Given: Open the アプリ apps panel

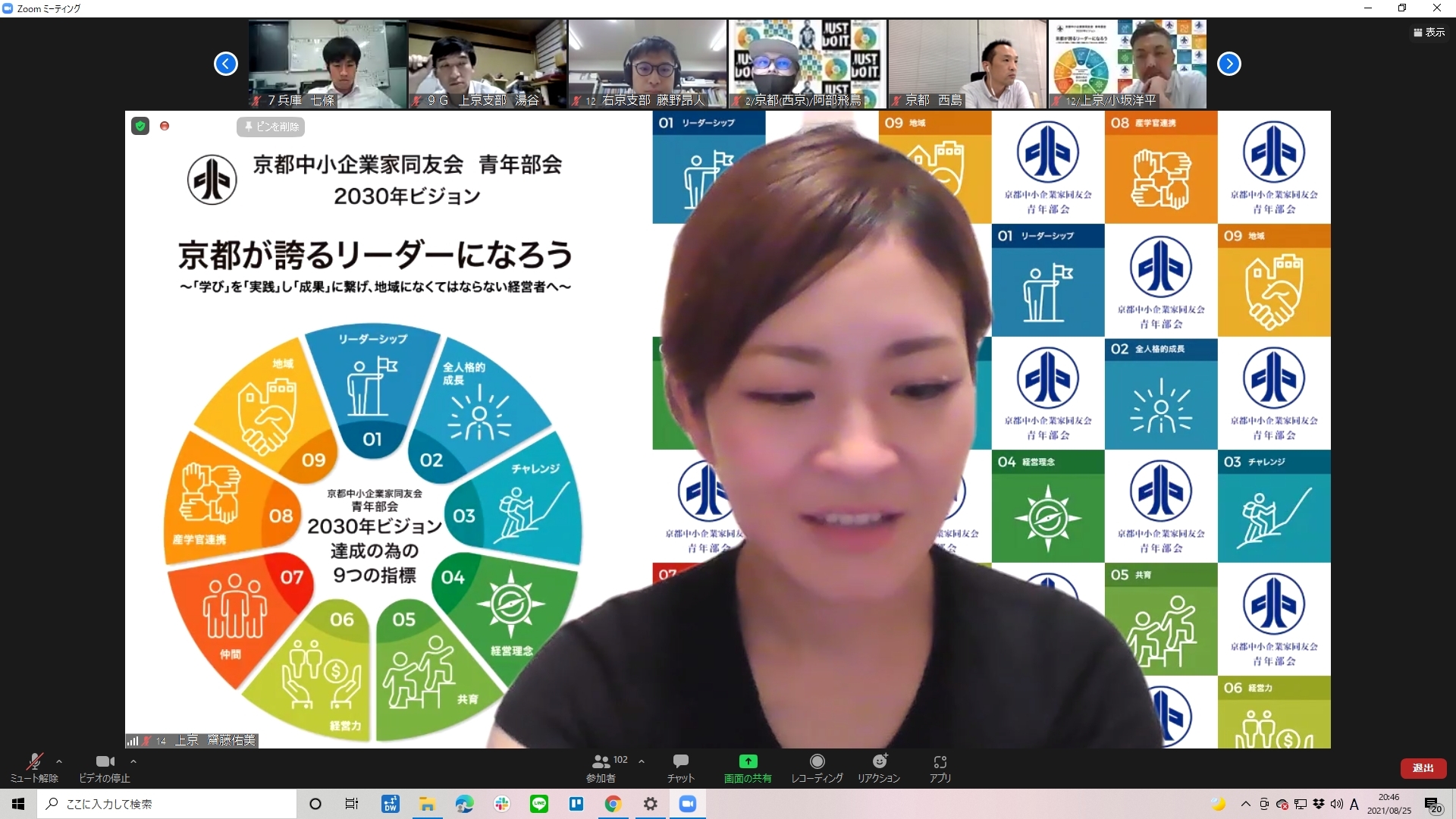Looking at the screenshot, I should [940, 767].
